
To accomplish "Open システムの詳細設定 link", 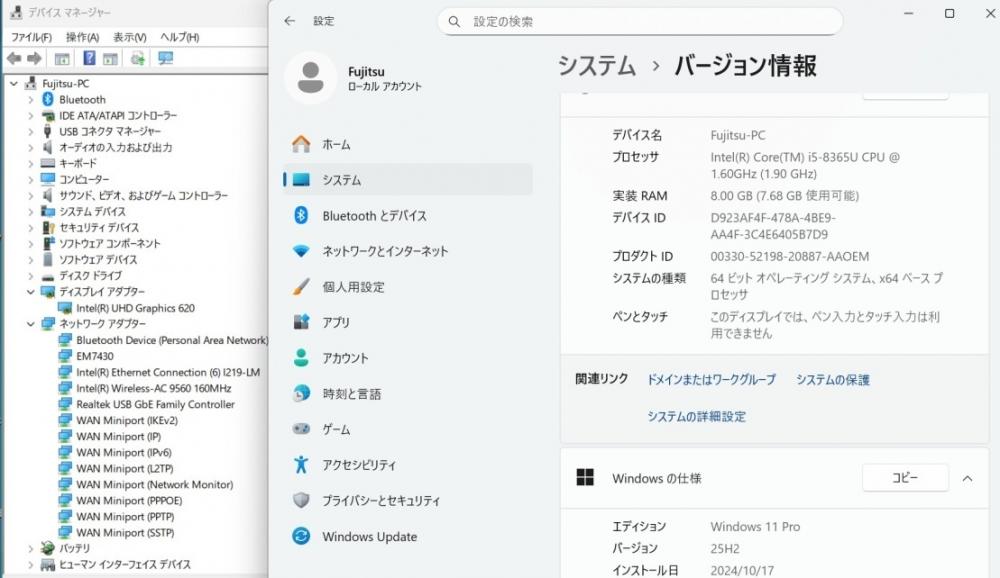I will (x=696, y=417).
